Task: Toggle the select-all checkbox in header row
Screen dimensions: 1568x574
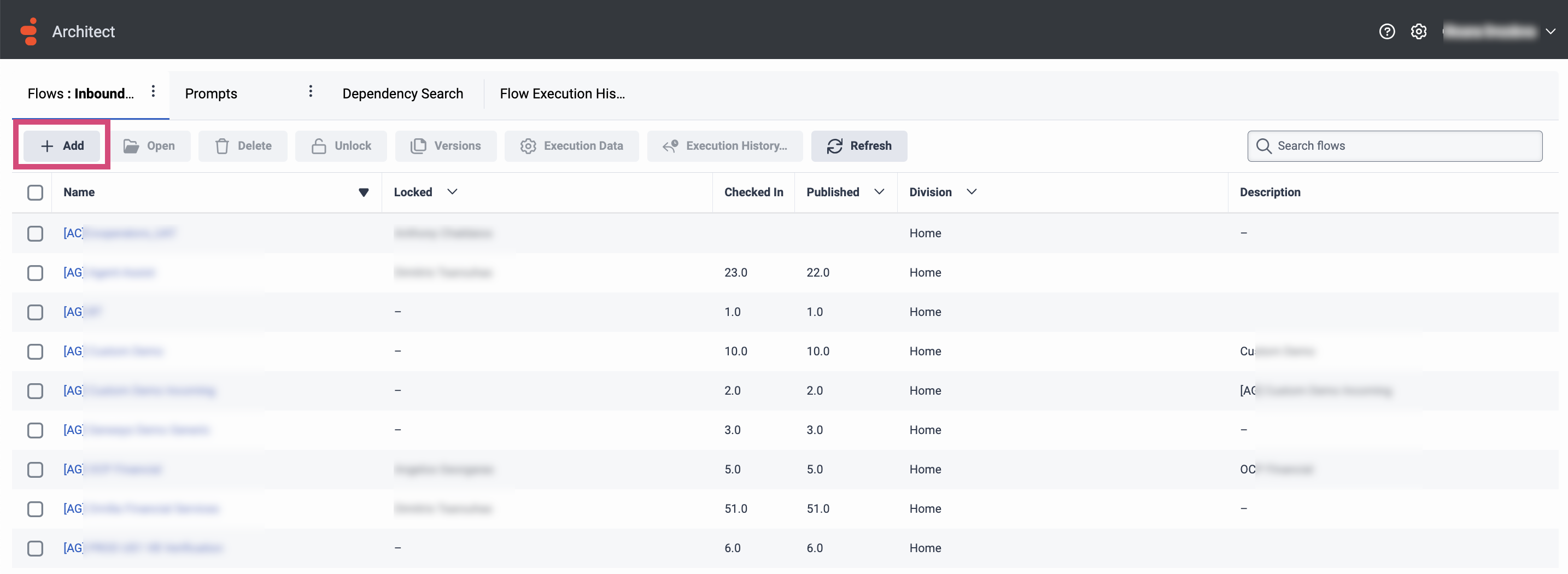Action: (x=36, y=192)
